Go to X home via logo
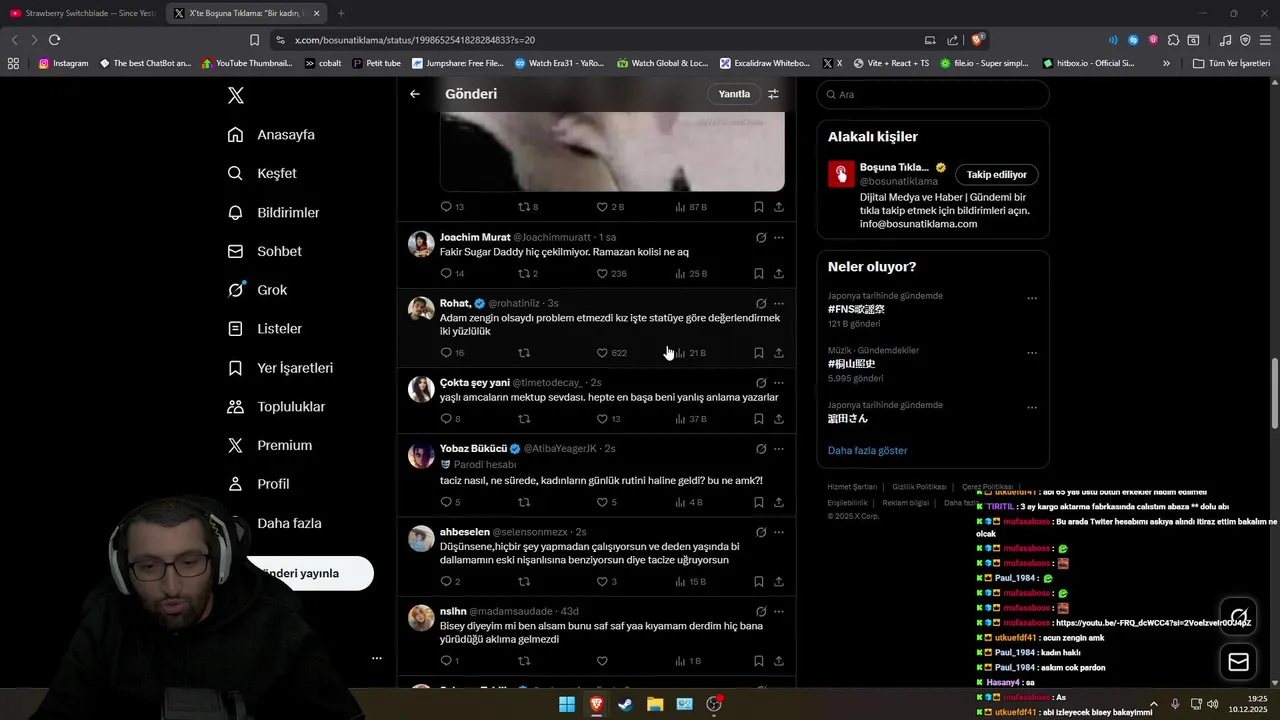 point(235,95)
